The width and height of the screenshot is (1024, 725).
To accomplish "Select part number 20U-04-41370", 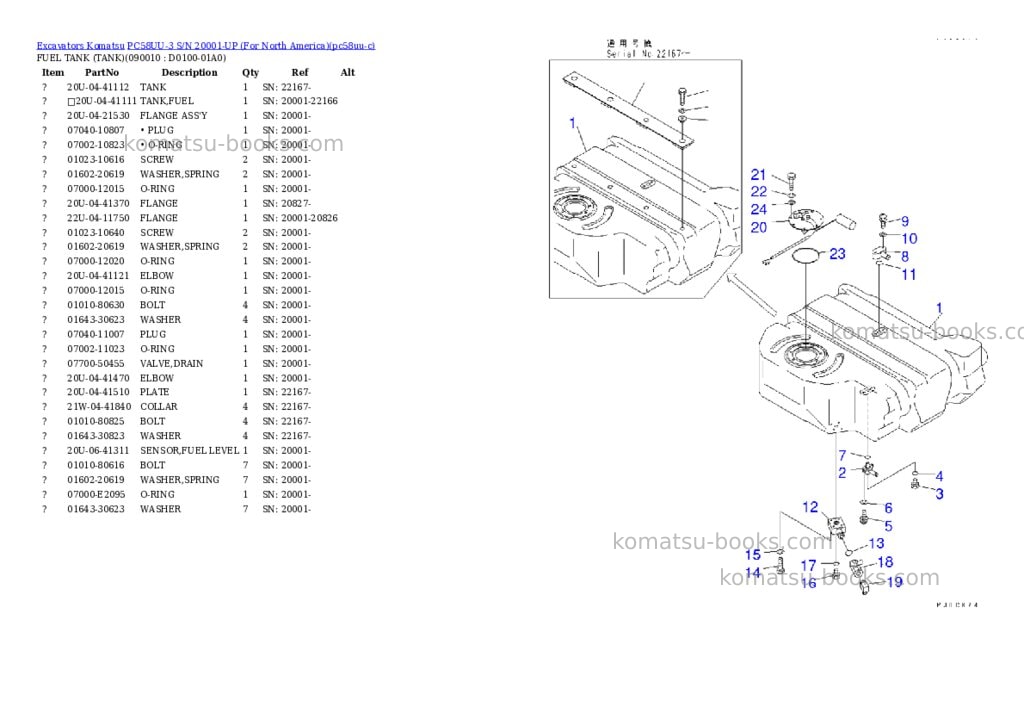I will pyautogui.click(x=98, y=203).
